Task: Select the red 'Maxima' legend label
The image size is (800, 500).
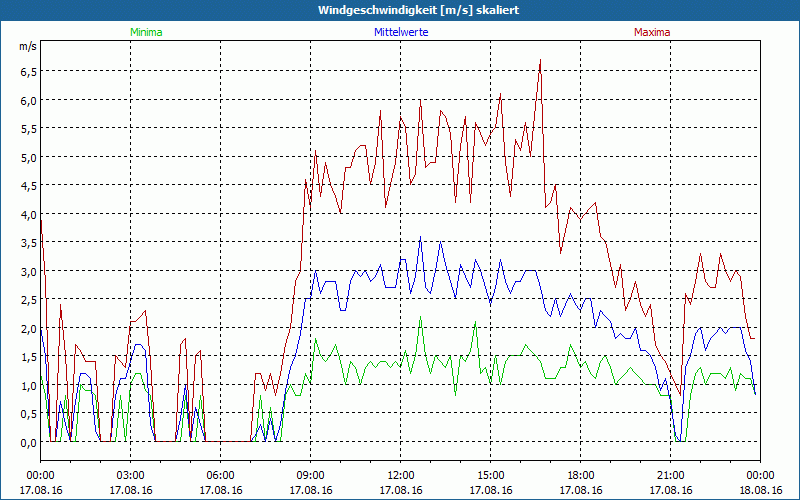Action: pos(652,32)
